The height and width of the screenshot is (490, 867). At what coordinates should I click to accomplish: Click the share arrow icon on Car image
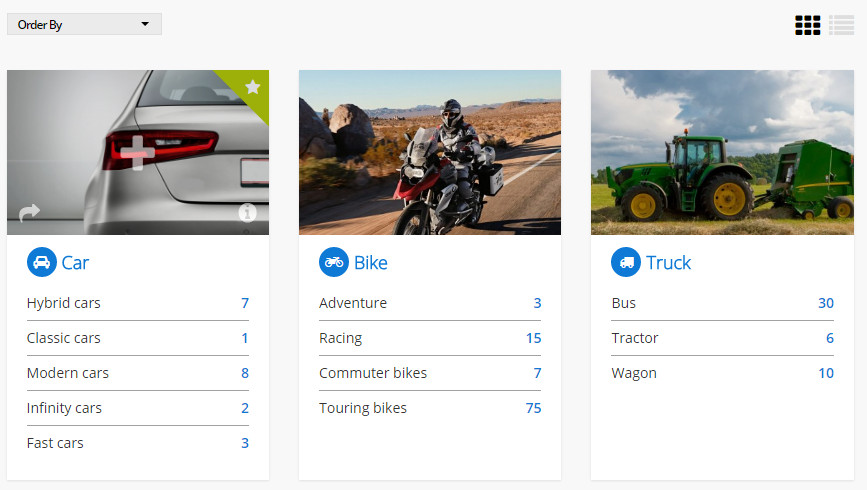click(x=29, y=212)
